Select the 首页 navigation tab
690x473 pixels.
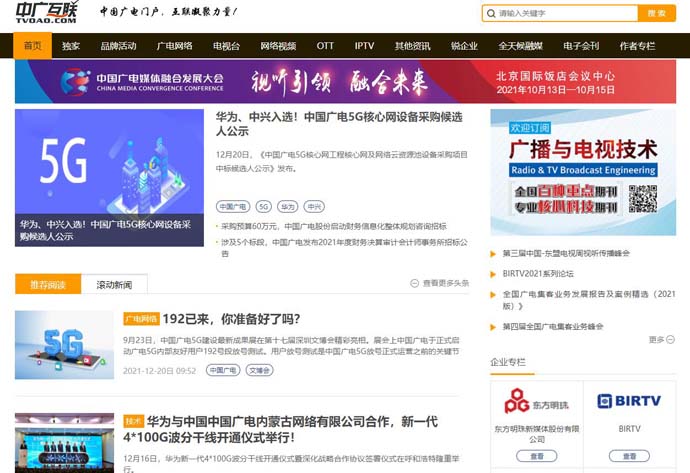point(33,46)
